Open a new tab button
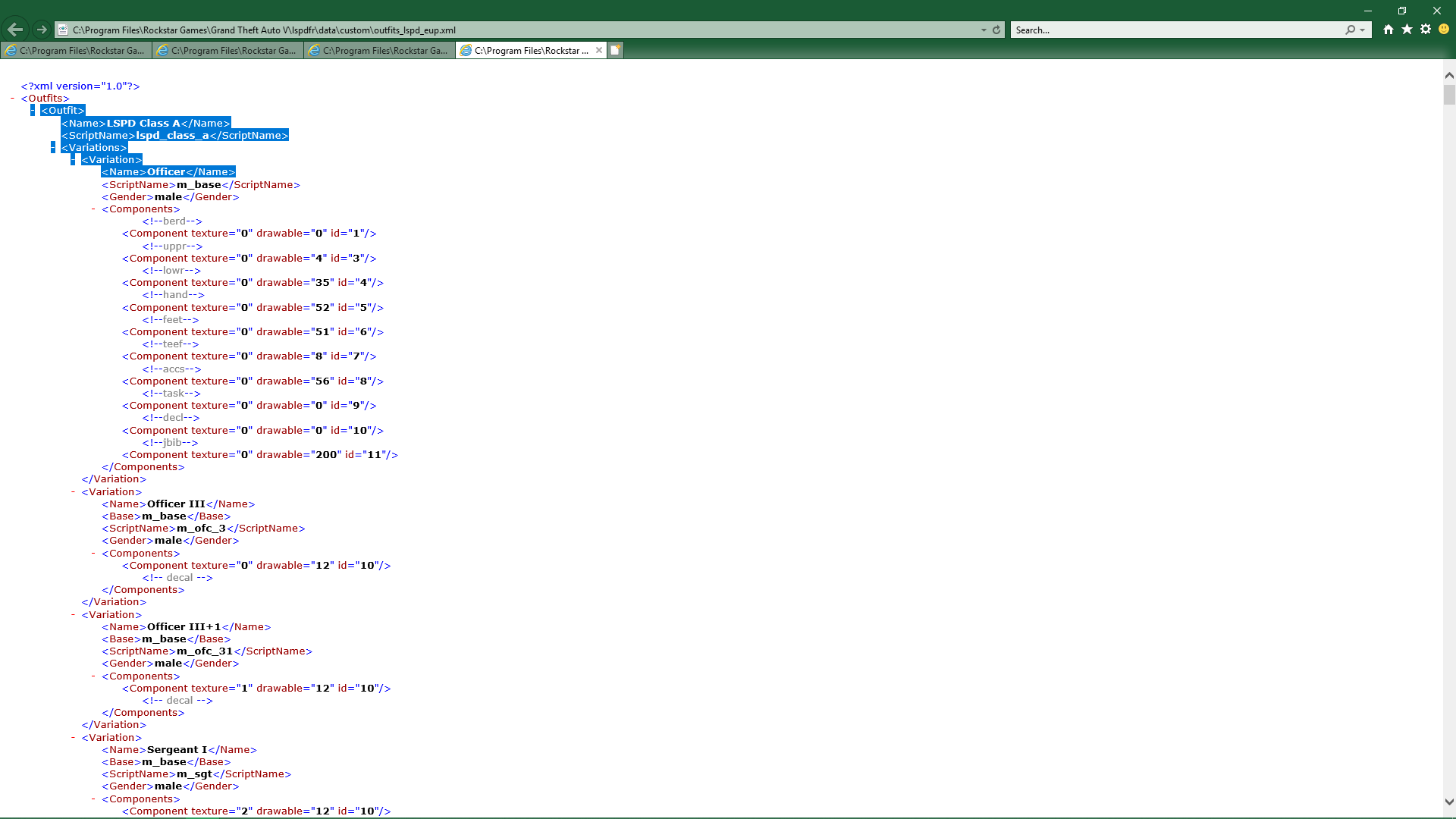The height and width of the screenshot is (819, 1456). [x=616, y=50]
